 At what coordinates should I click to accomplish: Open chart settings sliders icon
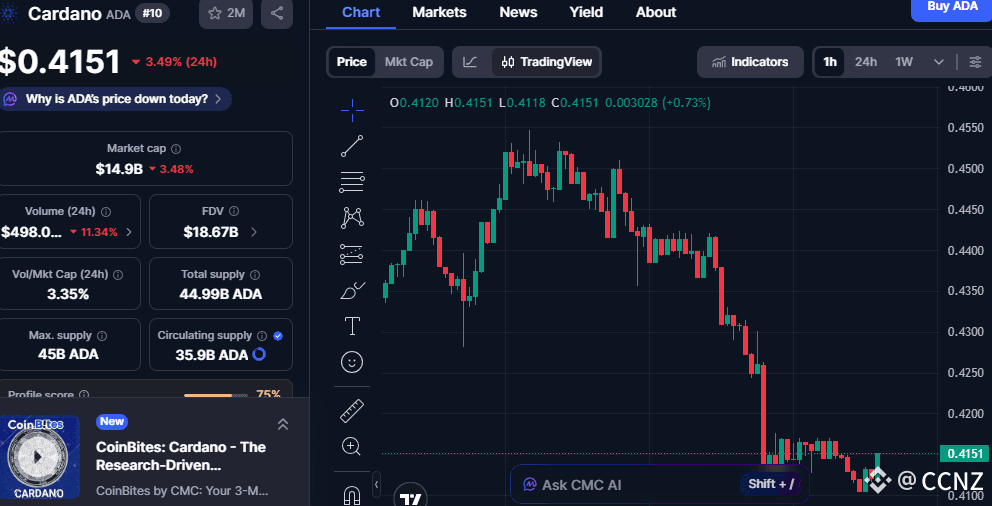(x=975, y=62)
